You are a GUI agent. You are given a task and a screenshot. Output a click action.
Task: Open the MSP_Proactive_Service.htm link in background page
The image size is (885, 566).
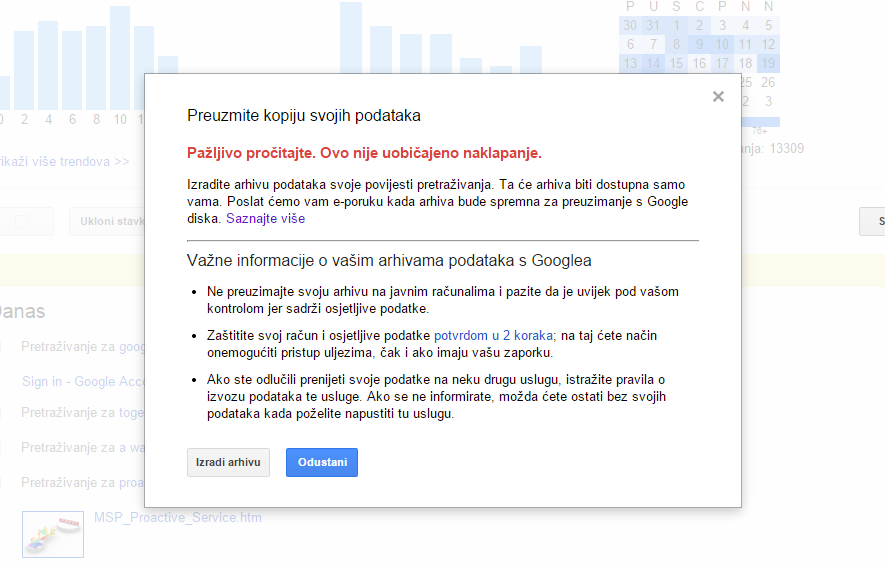point(178,517)
